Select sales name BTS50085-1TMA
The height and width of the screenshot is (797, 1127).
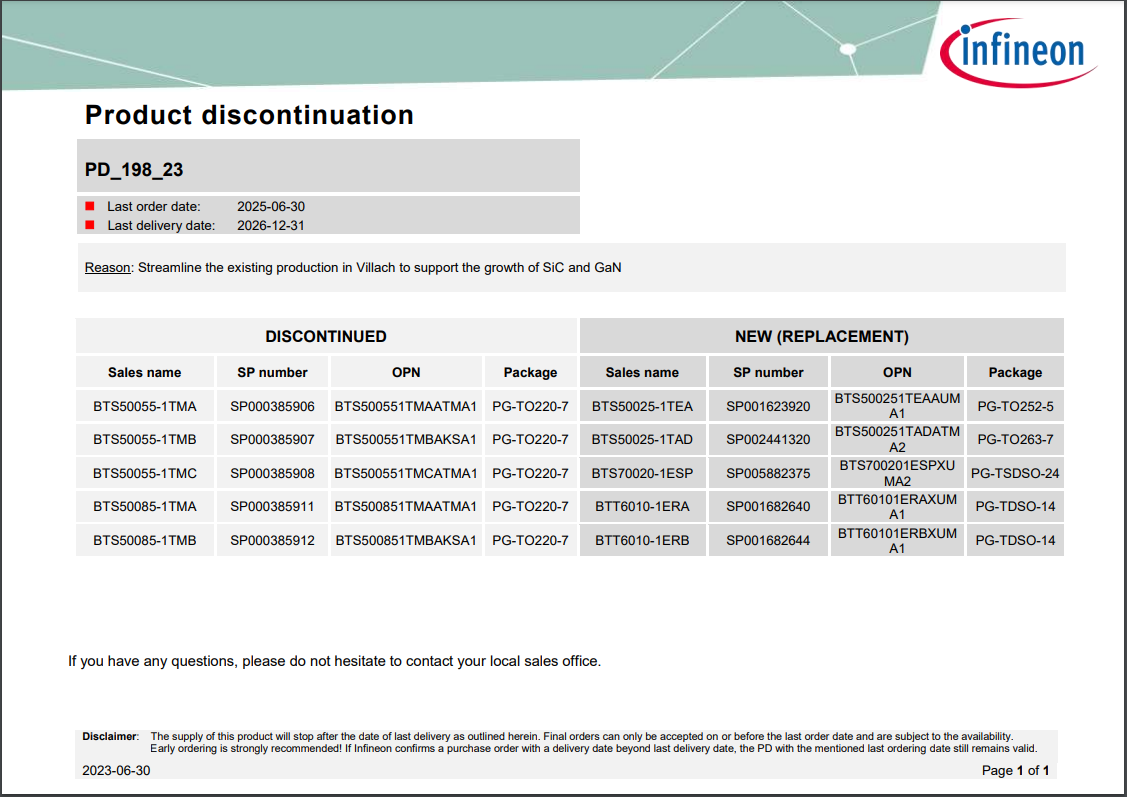tap(144, 506)
